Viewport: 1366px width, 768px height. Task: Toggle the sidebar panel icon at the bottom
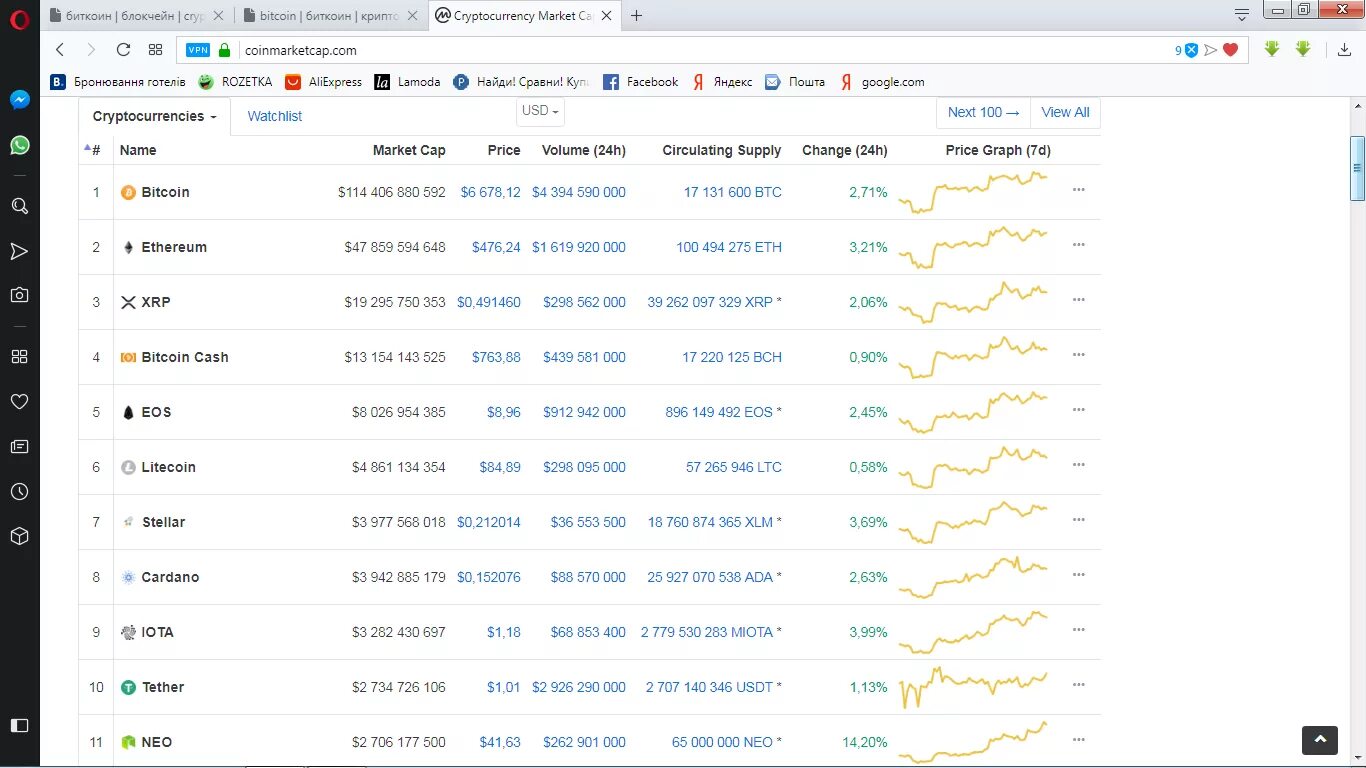click(19, 725)
